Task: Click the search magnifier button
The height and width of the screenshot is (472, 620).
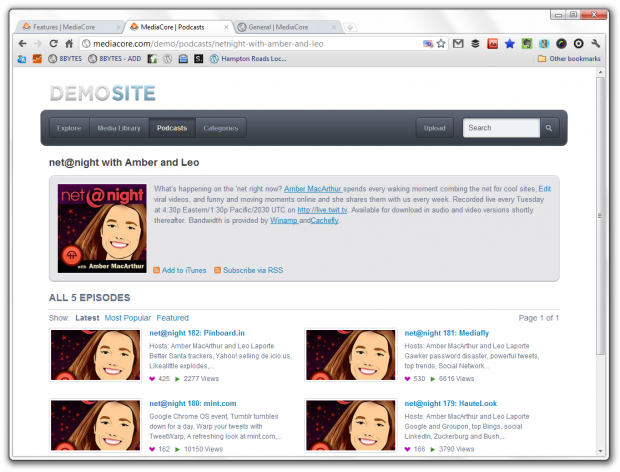Action: tap(549, 128)
